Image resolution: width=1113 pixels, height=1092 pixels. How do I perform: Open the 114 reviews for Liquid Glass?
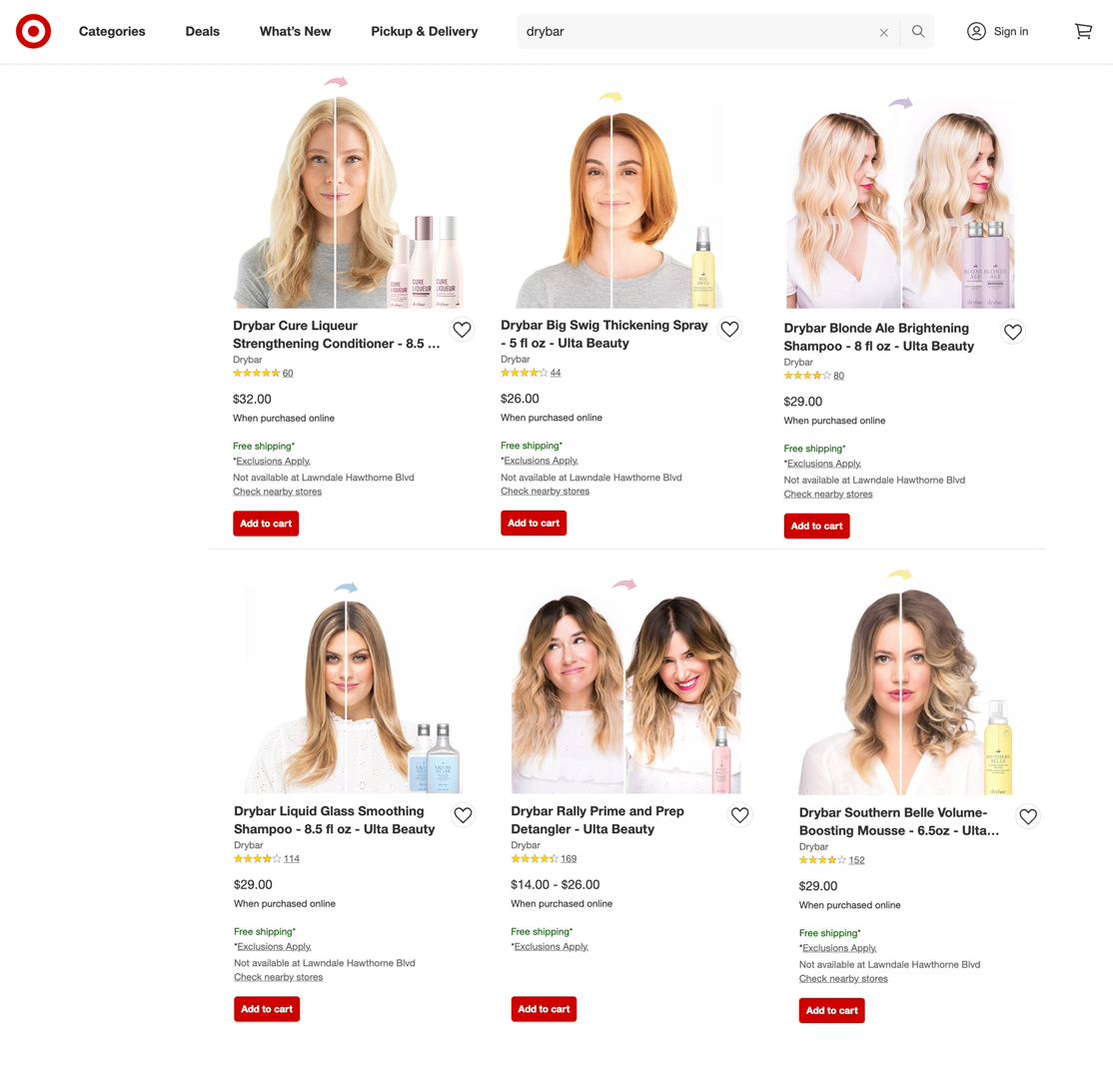click(x=291, y=858)
